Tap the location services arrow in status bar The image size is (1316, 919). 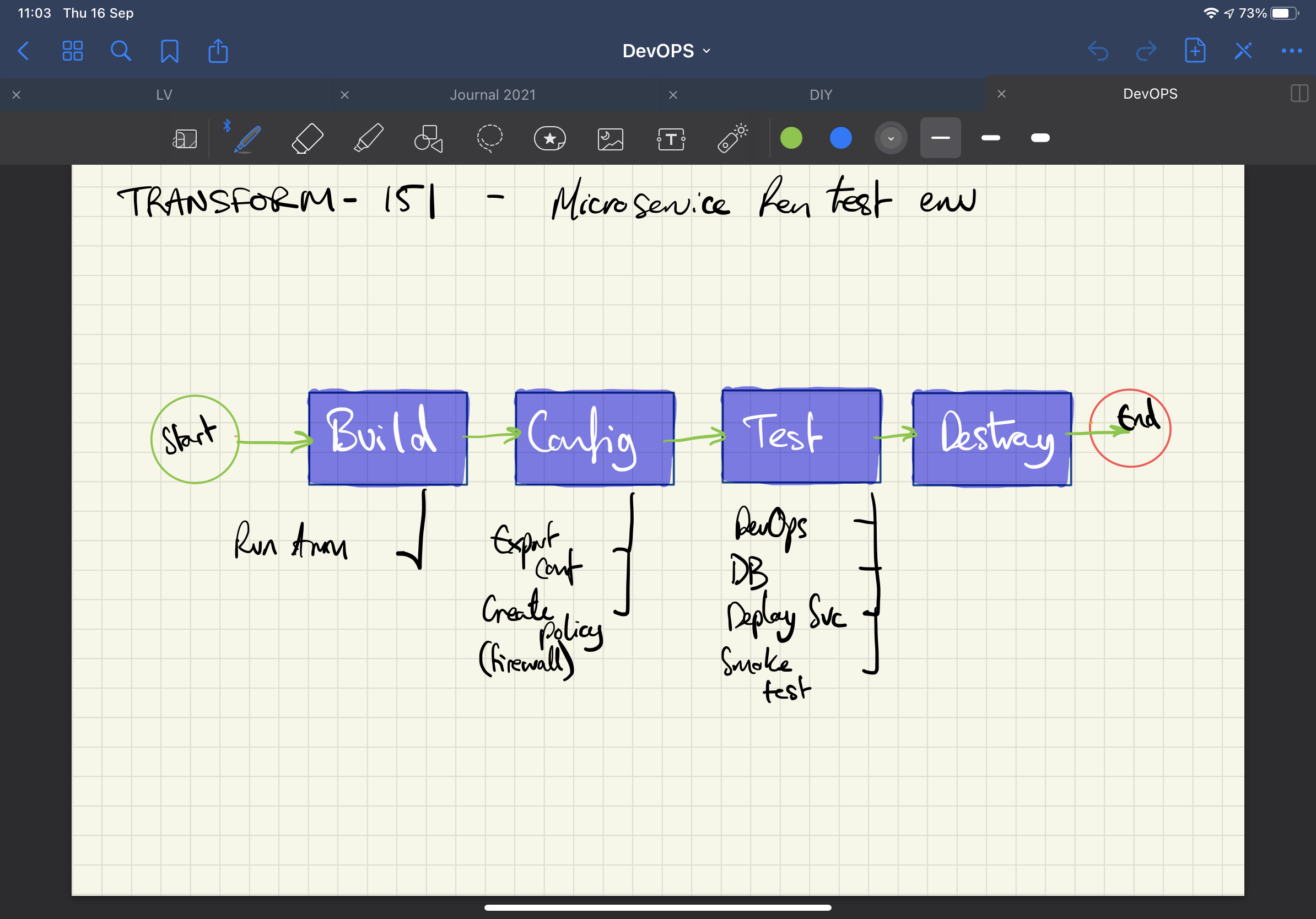point(1229,13)
